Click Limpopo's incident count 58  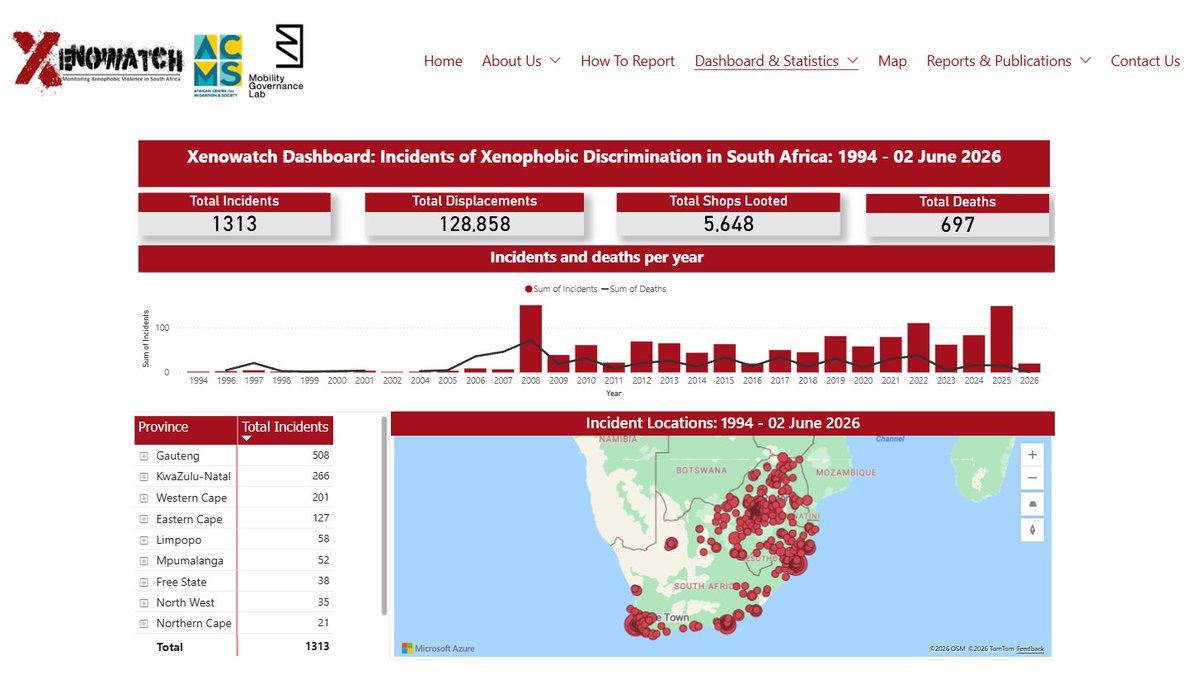click(x=323, y=540)
